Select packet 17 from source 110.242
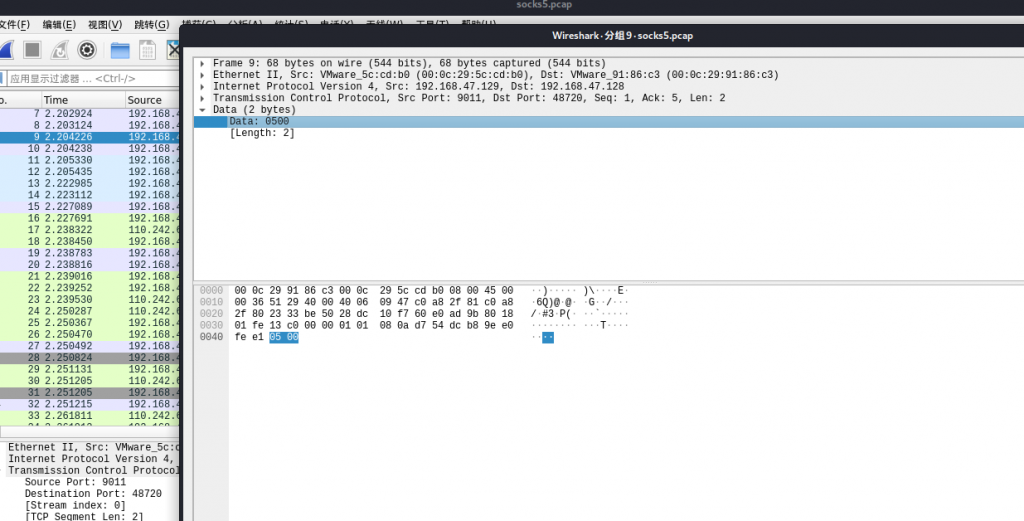Viewport: 1024px width, 521px height. point(89,230)
